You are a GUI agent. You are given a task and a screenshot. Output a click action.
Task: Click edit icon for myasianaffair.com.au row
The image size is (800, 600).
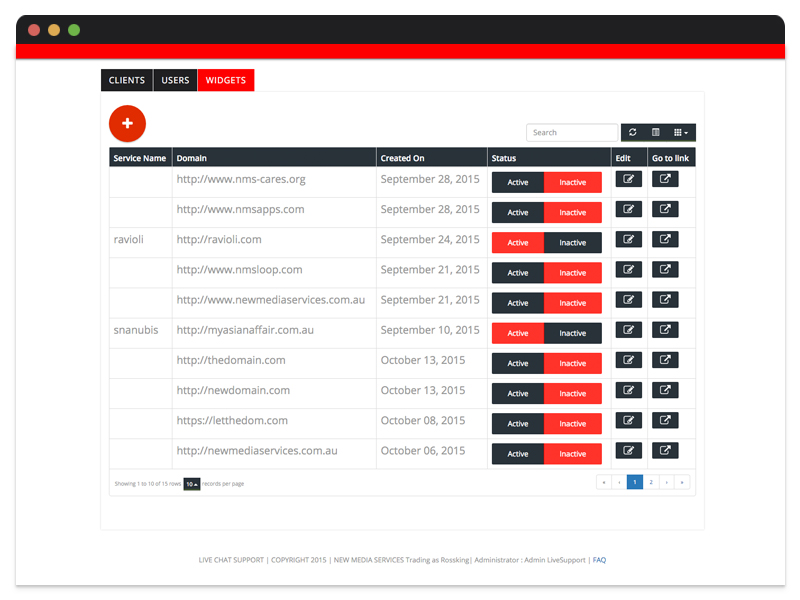click(628, 330)
